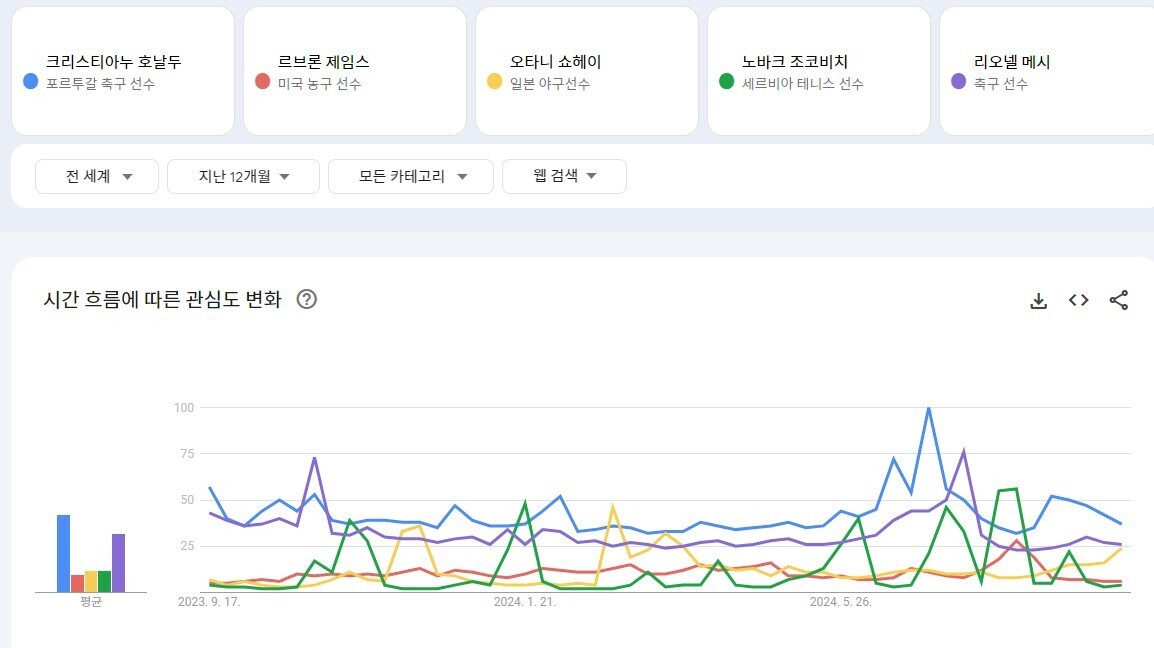This screenshot has width=1154, height=648.
Task: Expand the 지난 12개월 time range dropdown
Action: [x=243, y=176]
